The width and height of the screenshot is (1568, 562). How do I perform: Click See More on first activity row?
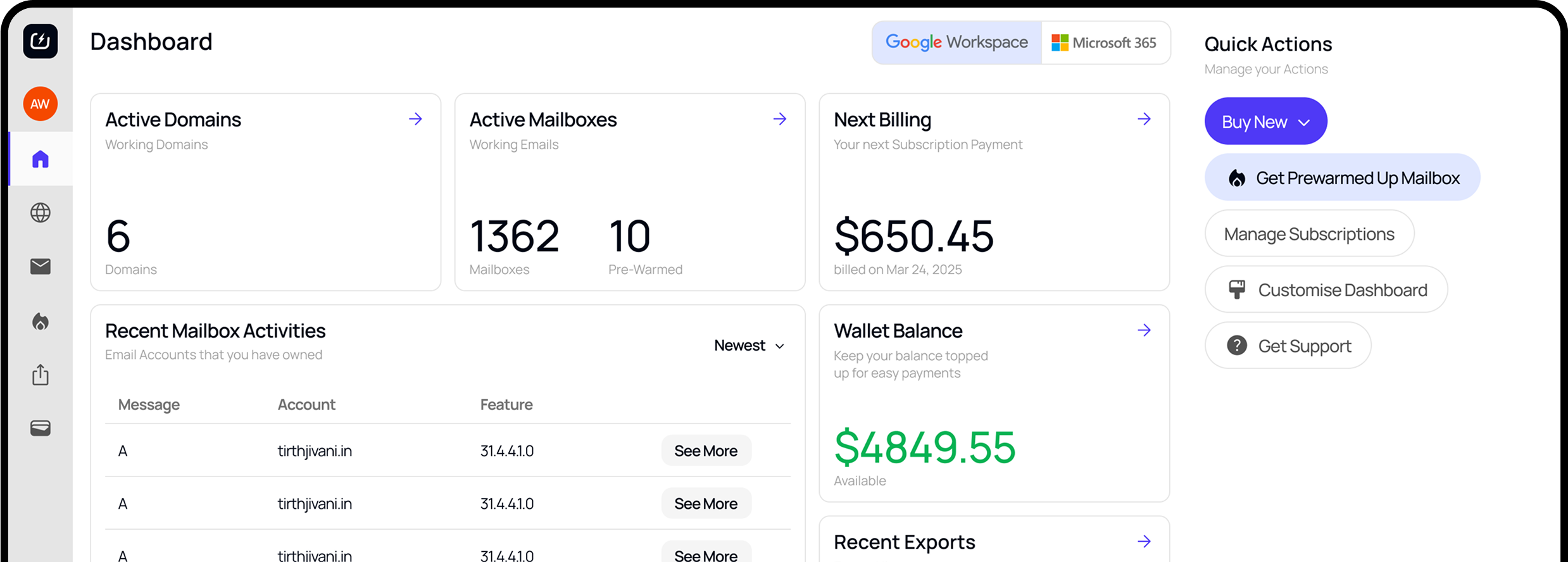pyautogui.click(x=706, y=451)
